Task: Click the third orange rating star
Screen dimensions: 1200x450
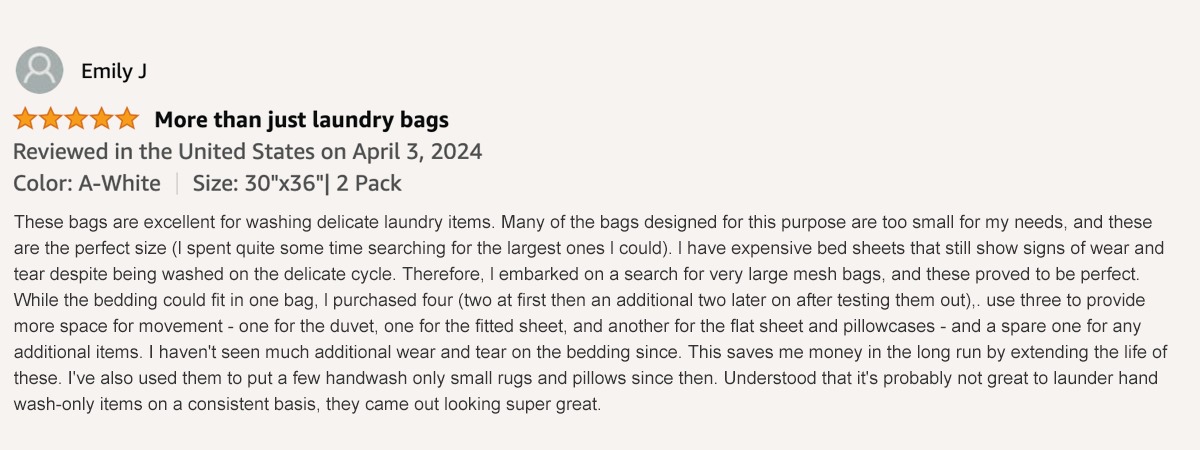Action: tap(76, 120)
